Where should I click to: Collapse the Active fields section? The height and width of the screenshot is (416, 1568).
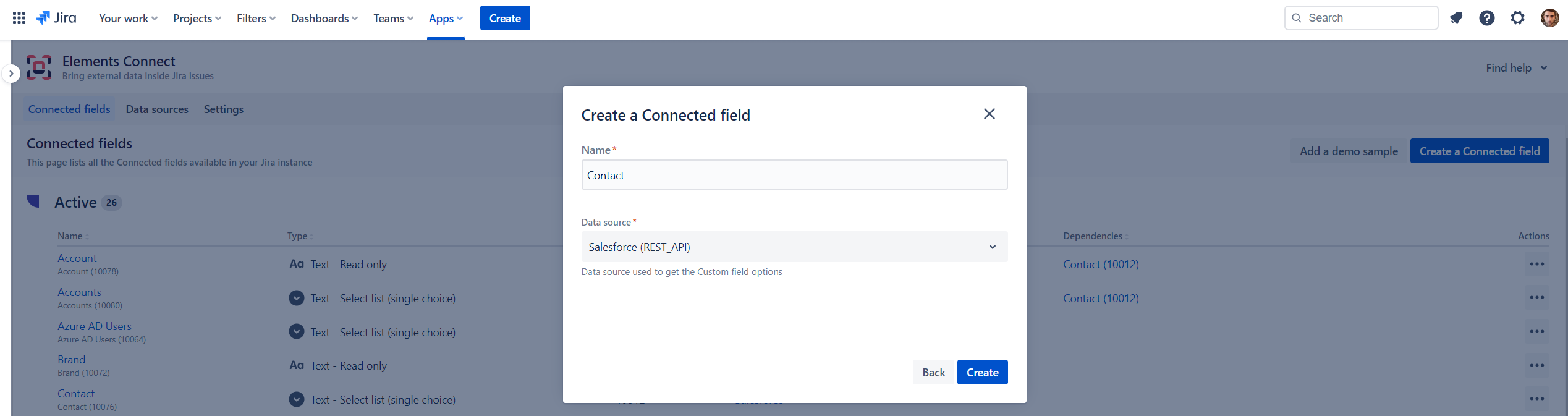point(33,202)
